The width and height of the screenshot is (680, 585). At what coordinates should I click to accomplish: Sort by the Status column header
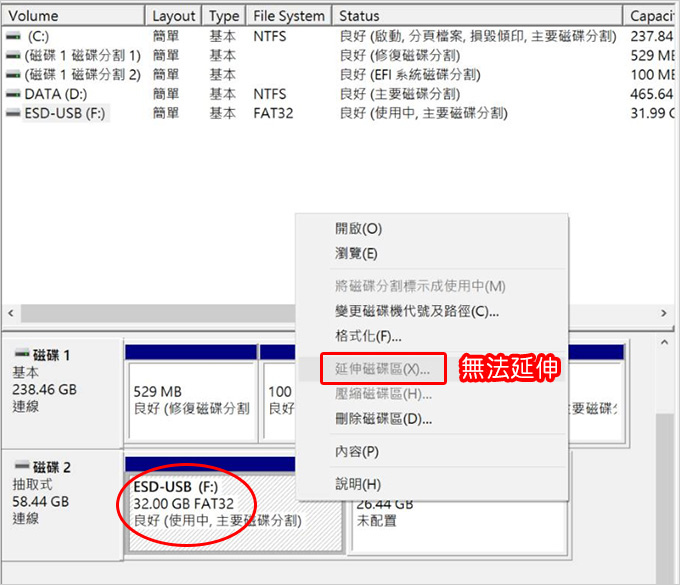(477, 16)
